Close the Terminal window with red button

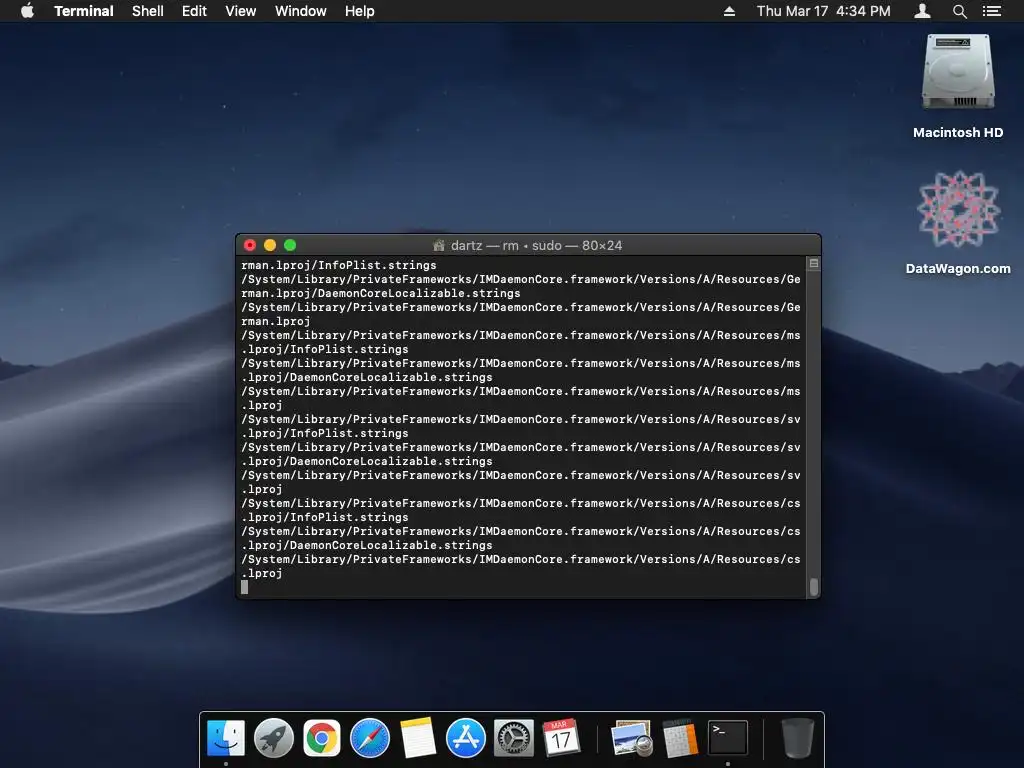(249, 245)
